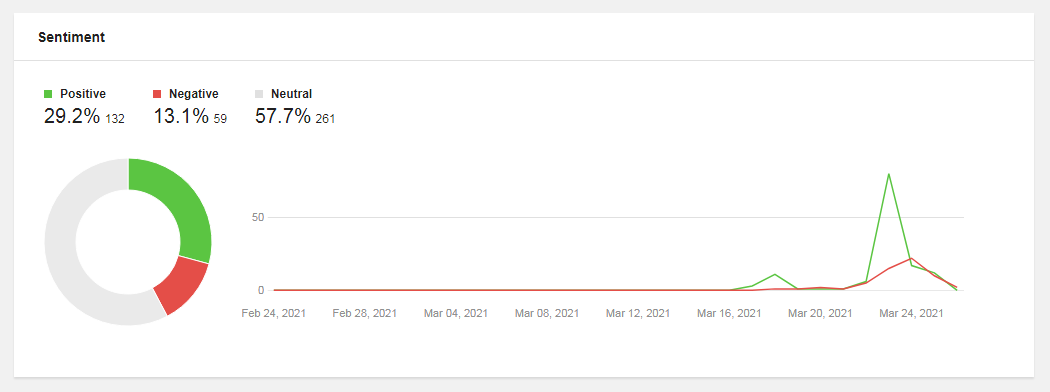1050x392 pixels.
Task: Click the gray Neutral legend square
Action: 259,94
